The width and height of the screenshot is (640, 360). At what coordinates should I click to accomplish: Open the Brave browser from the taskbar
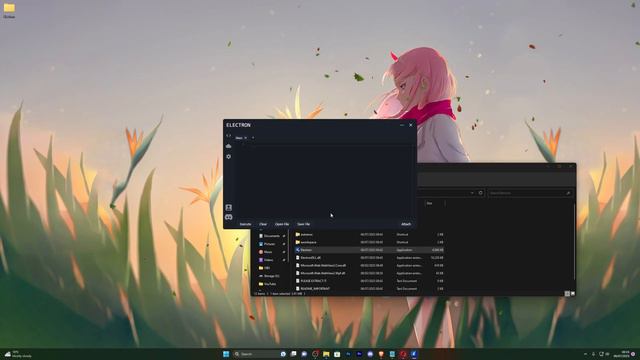click(381, 354)
